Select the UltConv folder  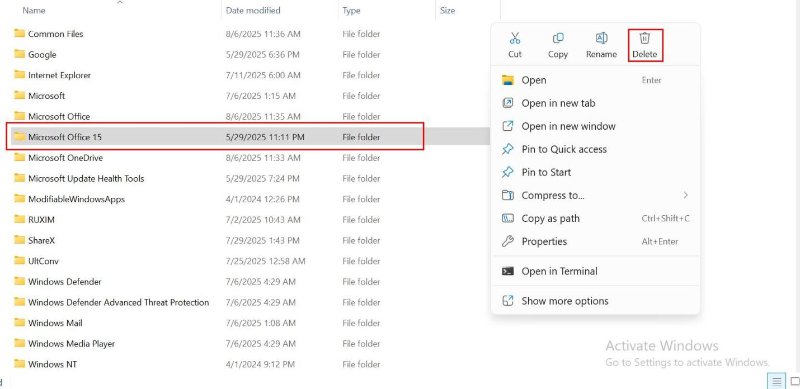43,261
